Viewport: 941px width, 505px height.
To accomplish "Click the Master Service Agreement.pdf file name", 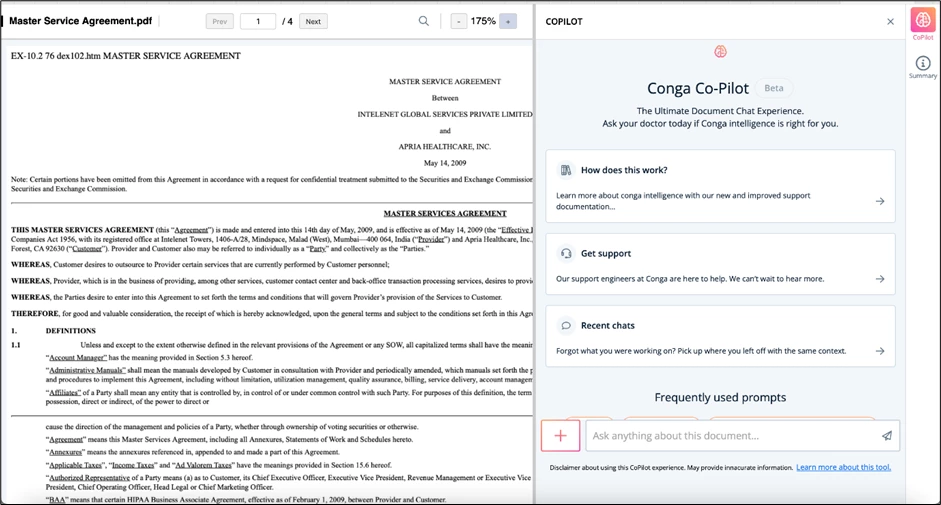I will pos(80,21).
